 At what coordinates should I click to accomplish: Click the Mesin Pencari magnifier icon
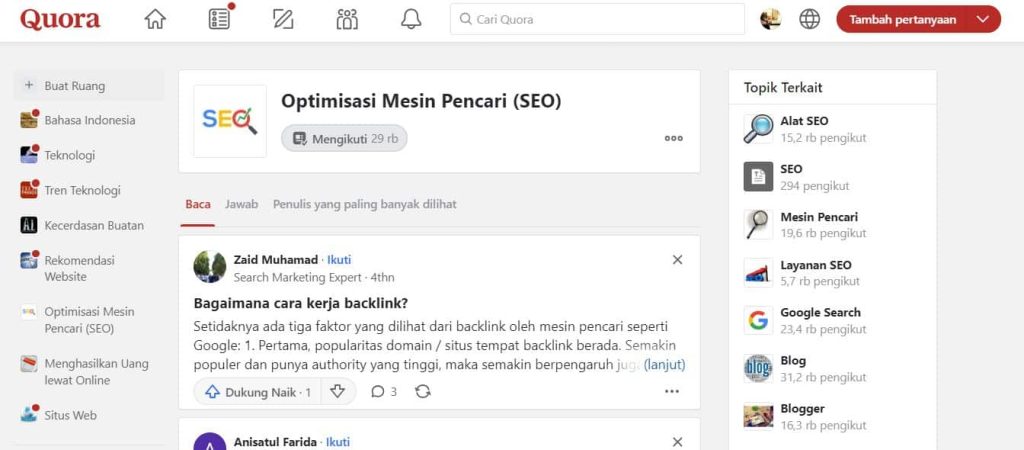[x=758, y=225]
